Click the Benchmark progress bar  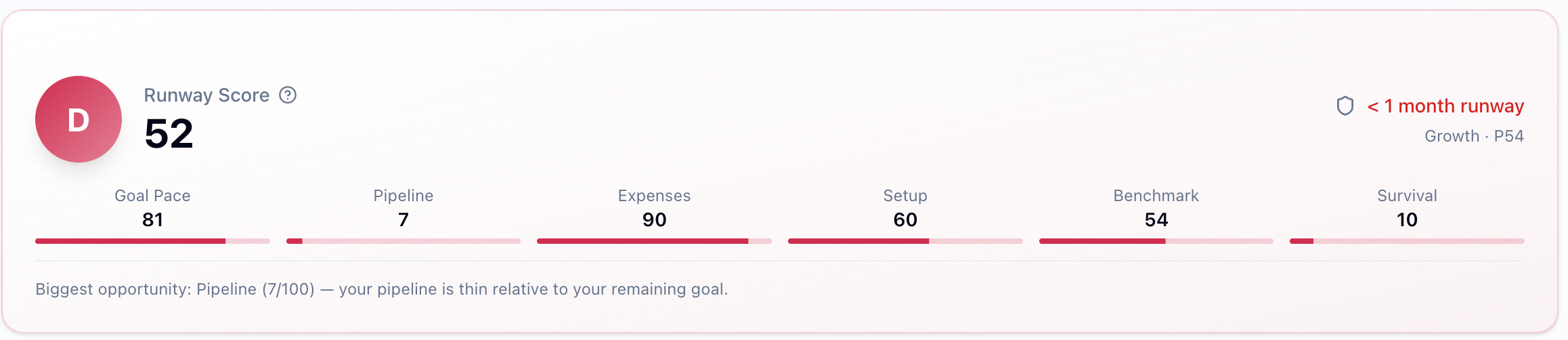(x=1156, y=241)
